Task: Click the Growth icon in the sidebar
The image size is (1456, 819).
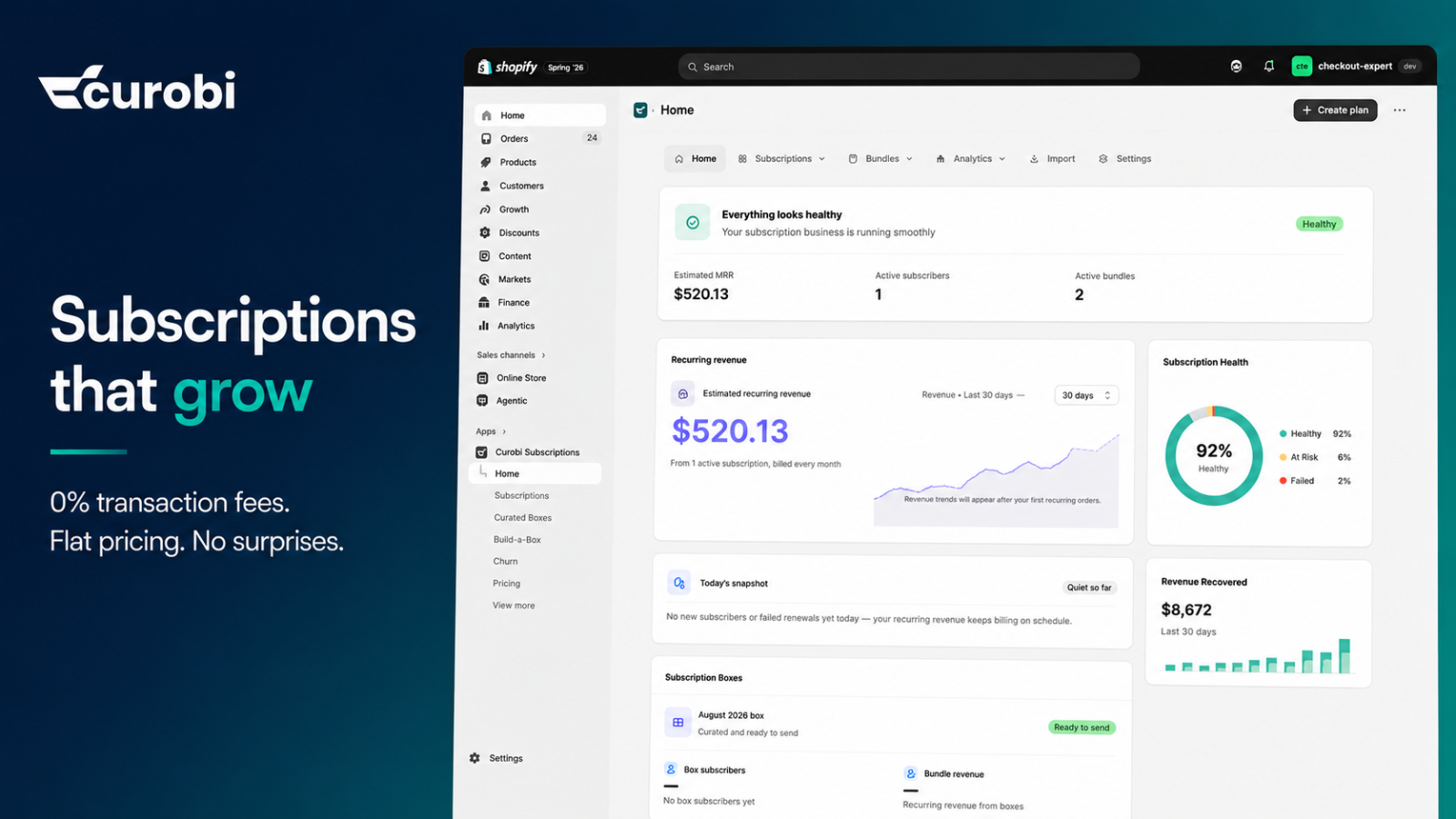Action: (x=485, y=209)
